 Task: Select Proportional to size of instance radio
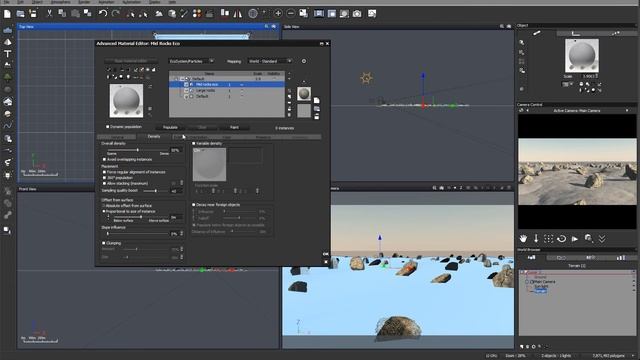click(104, 212)
